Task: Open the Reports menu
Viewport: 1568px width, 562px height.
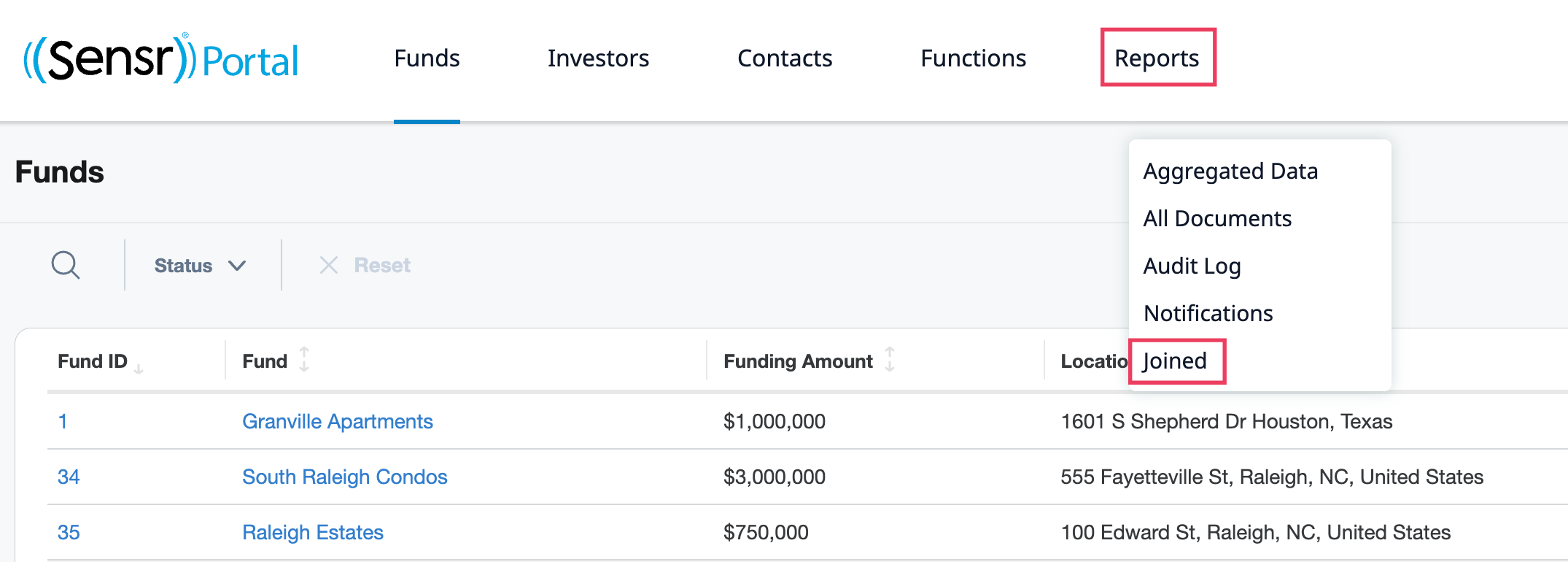Action: (x=1157, y=58)
